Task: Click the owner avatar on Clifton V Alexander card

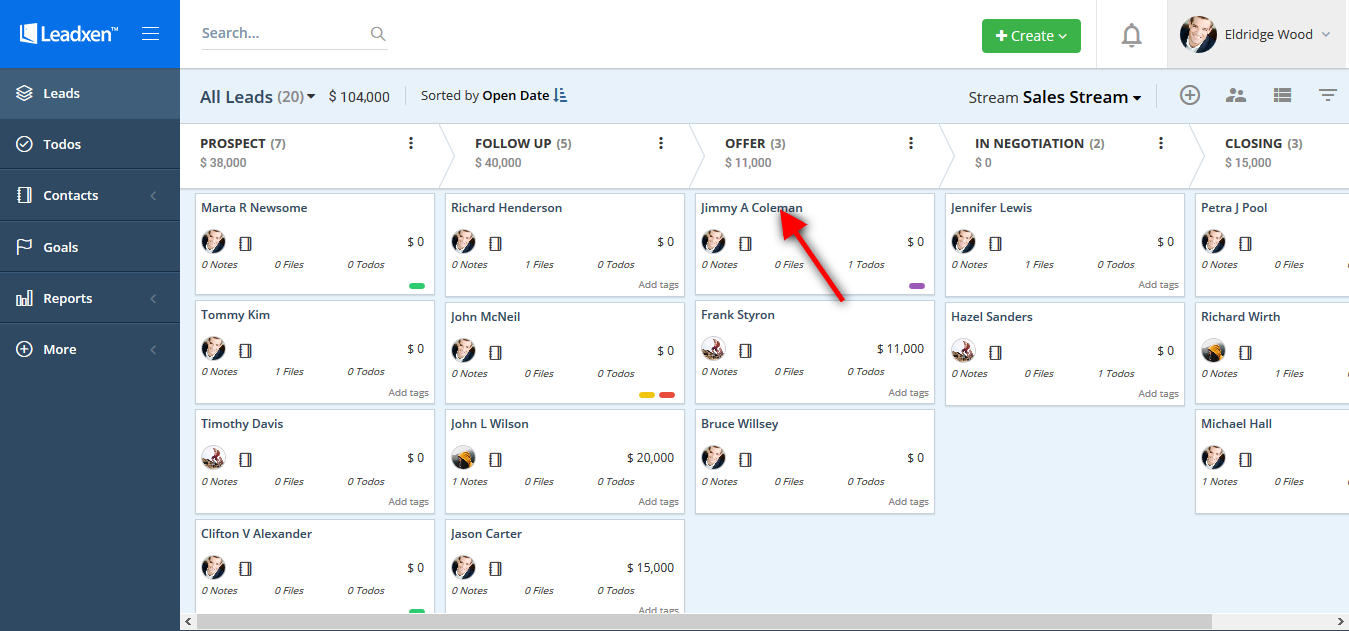Action: click(213, 568)
